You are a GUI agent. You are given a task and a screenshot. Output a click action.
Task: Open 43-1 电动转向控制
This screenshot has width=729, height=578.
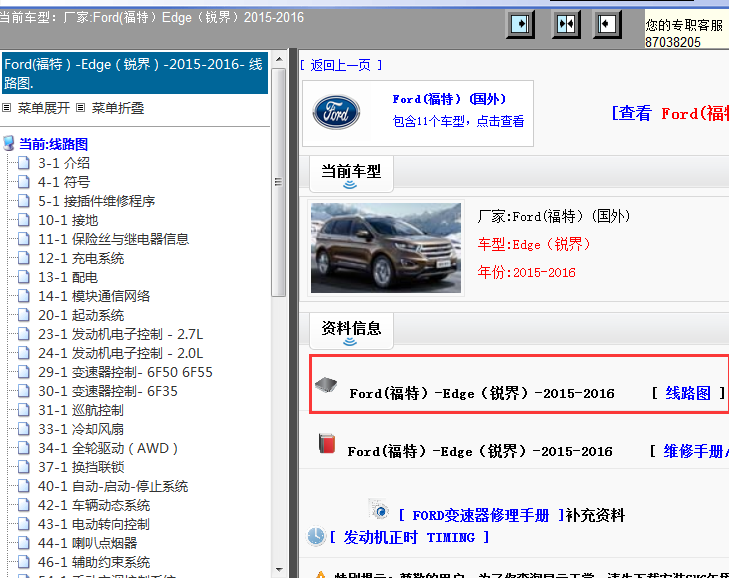click(94, 525)
